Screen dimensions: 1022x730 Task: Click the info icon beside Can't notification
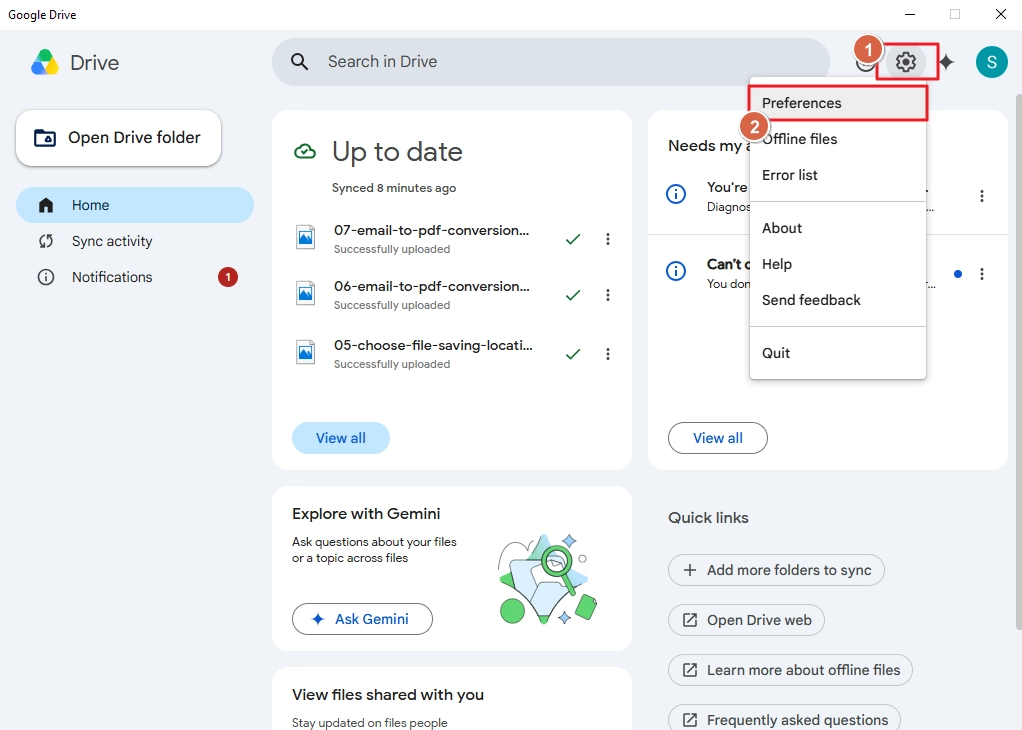(676, 270)
